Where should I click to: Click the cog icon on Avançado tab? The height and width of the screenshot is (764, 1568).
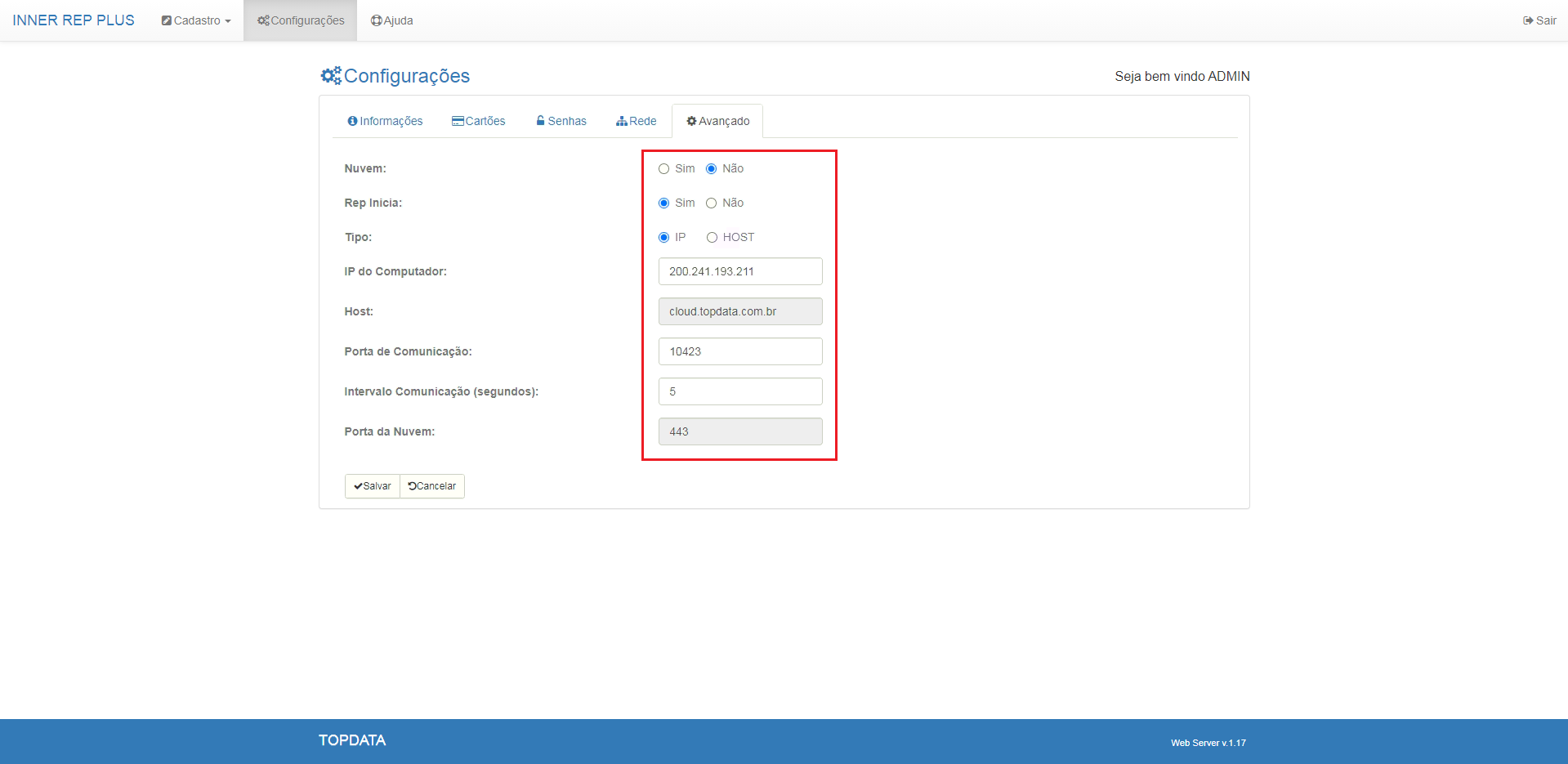tap(691, 121)
